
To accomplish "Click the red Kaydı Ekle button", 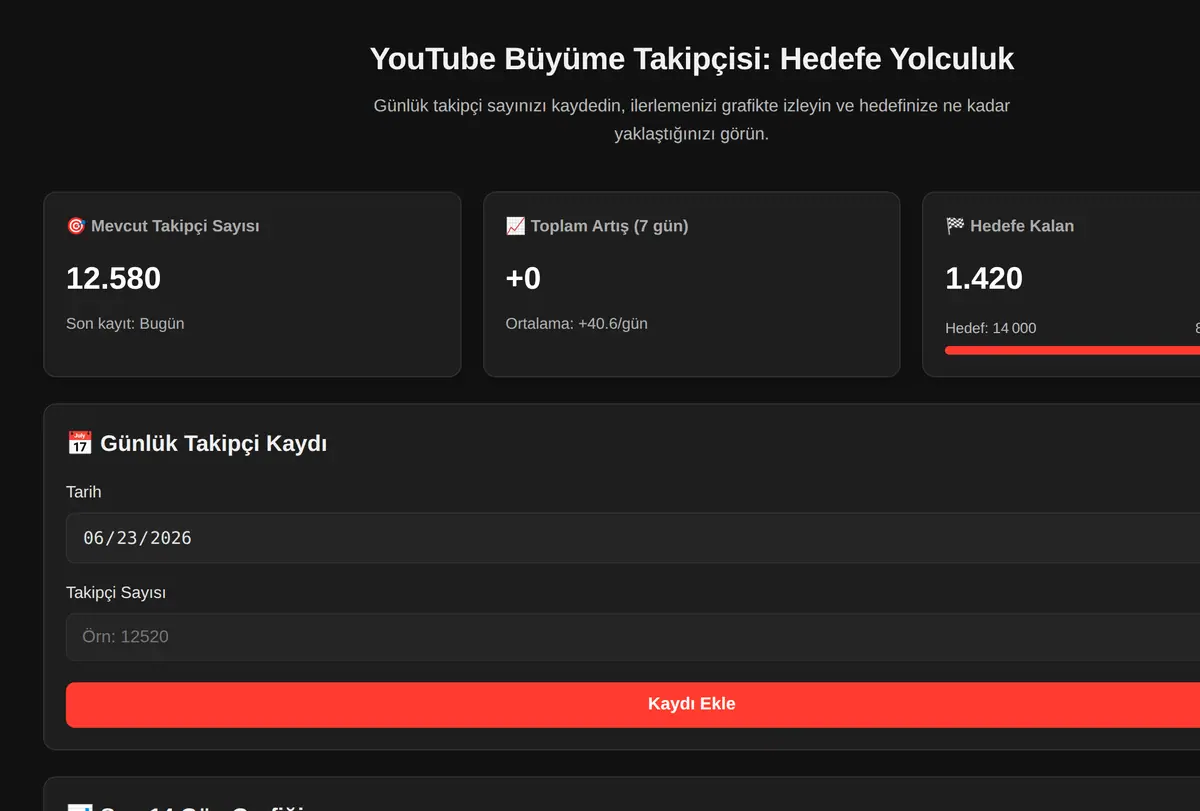I will pos(633,704).
